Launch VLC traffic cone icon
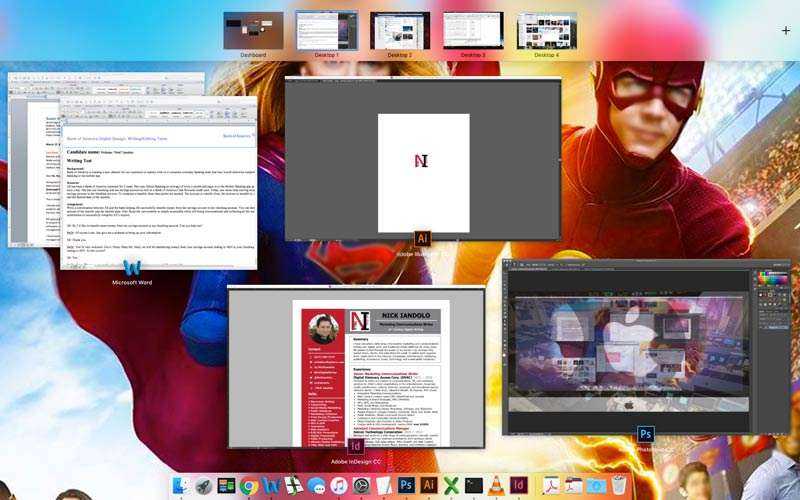800x500 pixels. (496, 485)
